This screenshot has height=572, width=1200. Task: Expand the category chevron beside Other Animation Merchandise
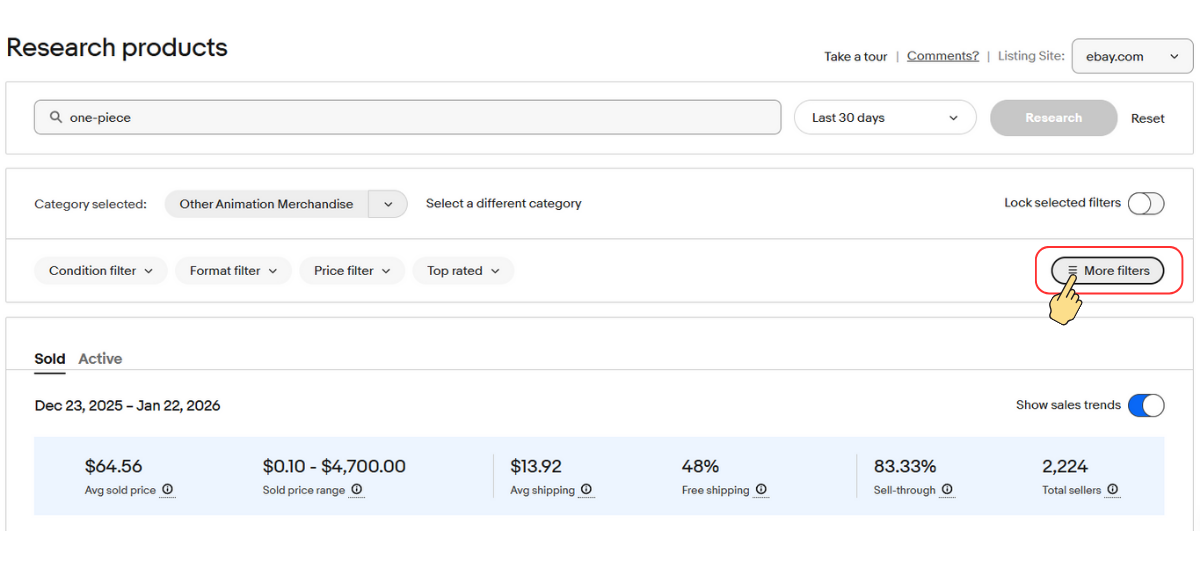pyautogui.click(x=388, y=204)
